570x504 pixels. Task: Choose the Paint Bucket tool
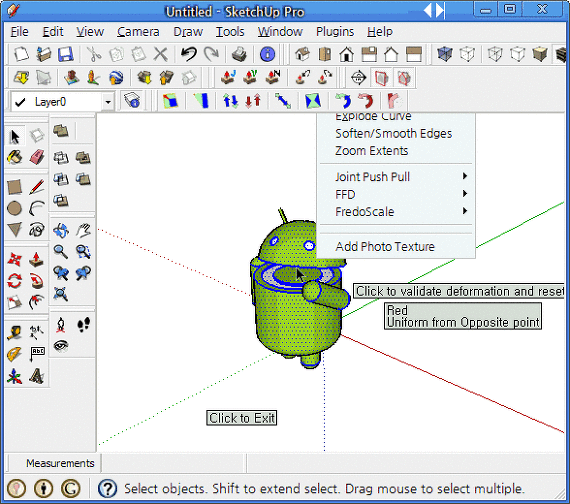tap(15, 158)
